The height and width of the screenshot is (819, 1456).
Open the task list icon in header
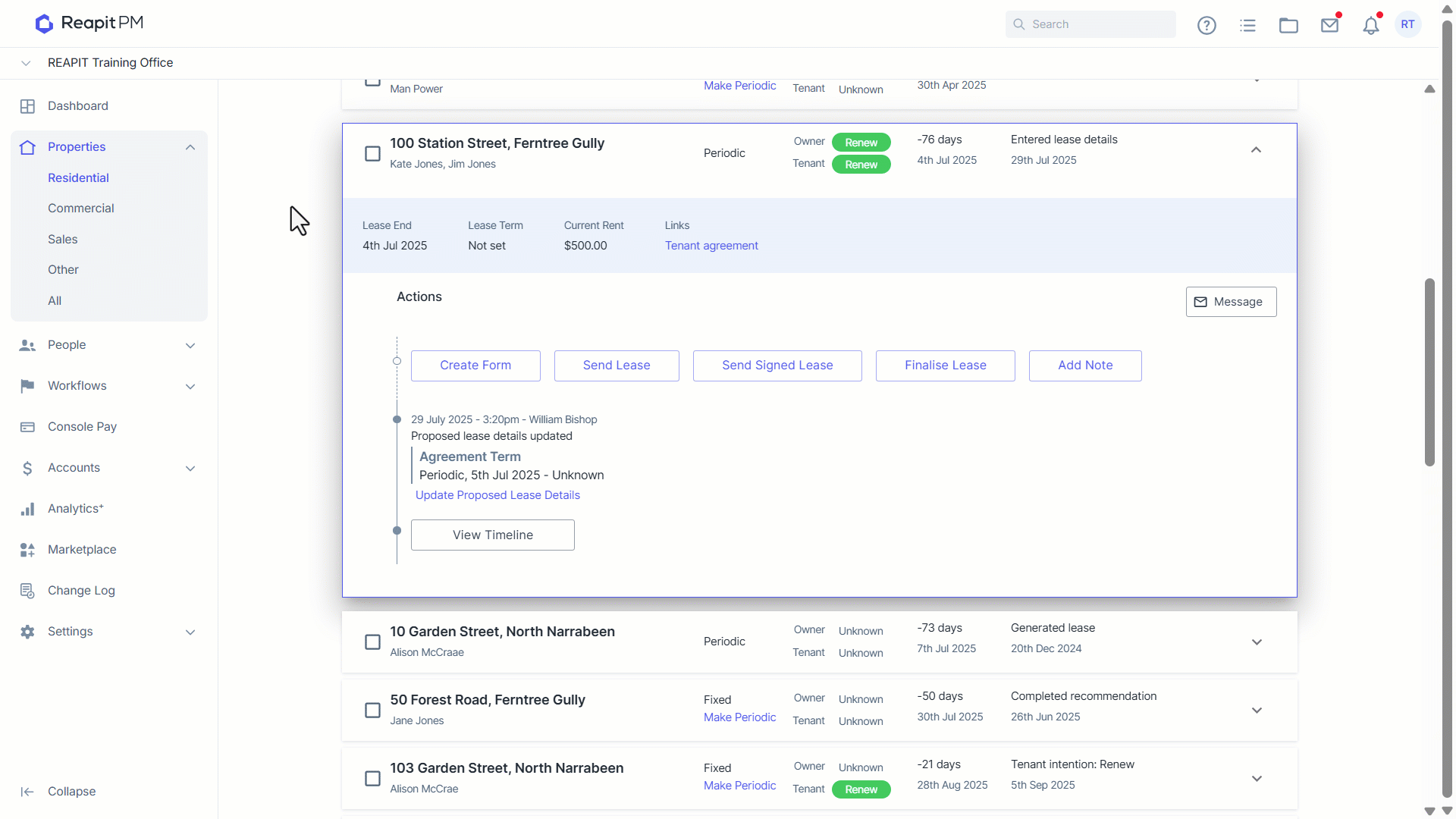(1247, 25)
